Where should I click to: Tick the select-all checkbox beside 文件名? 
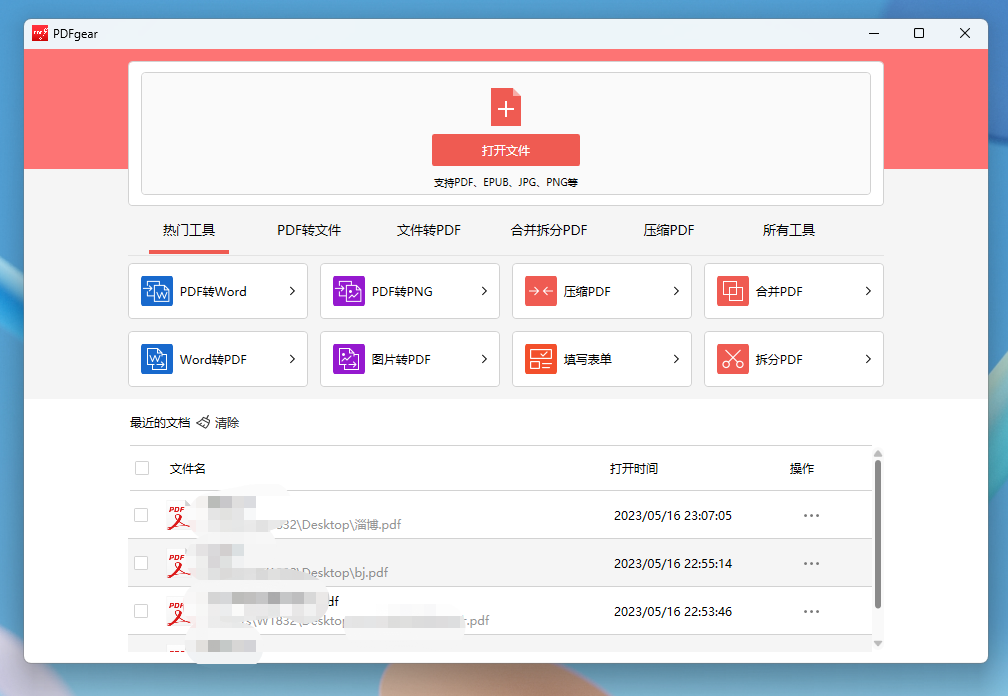tap(142, 468)
